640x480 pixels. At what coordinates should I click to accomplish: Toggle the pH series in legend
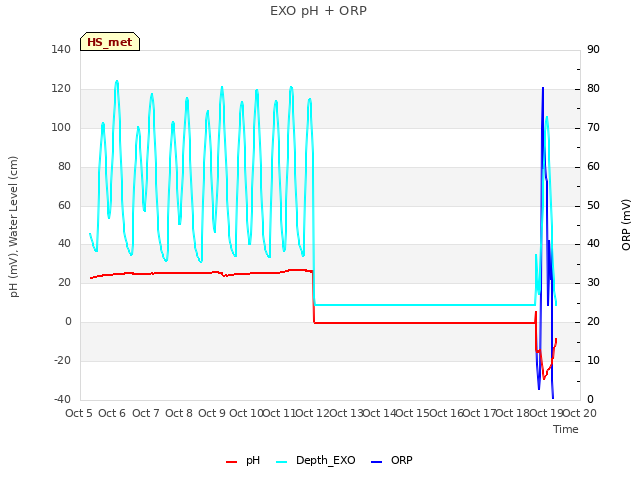tap(243, 460)
